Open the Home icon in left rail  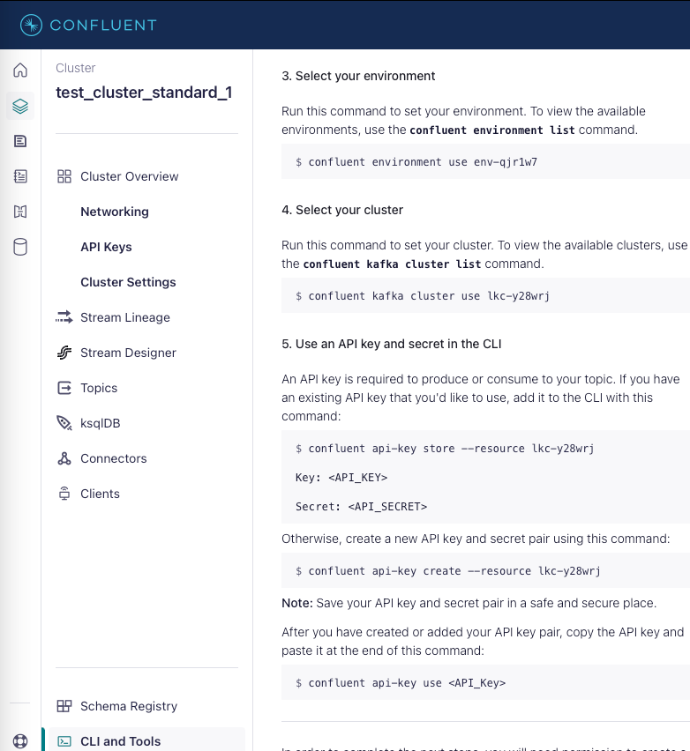click(20, 70)
